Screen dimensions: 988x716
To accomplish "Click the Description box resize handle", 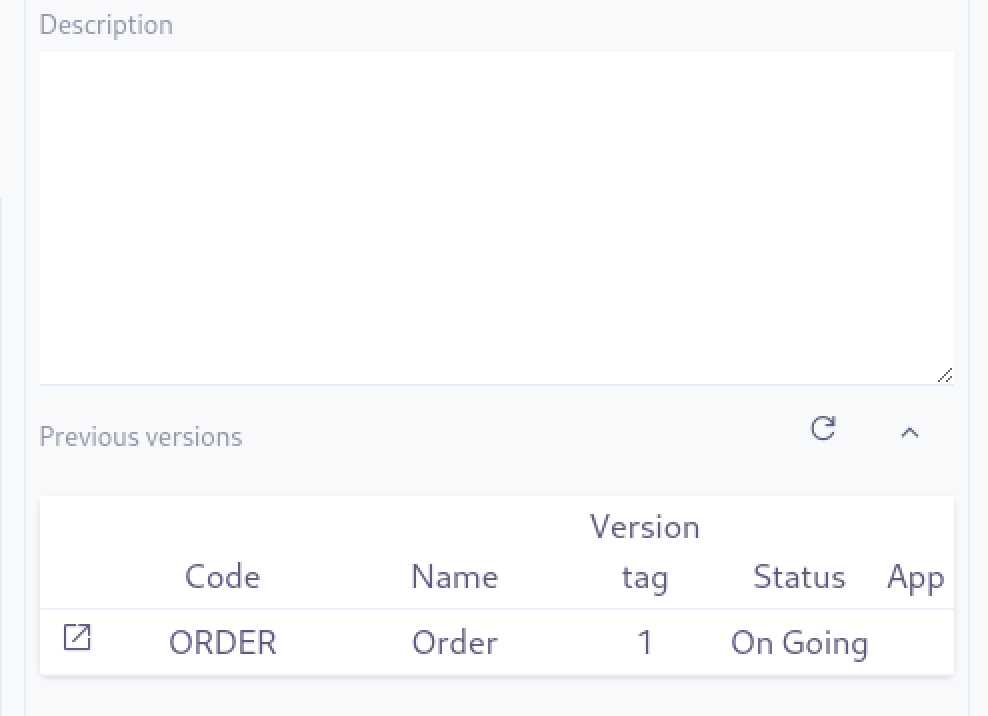I will [x=945, y=375].
